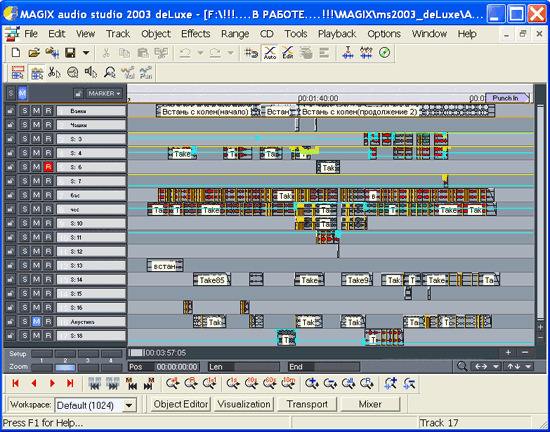The image size is (550, 432).
Task: Select the pitch/timestretch mouse mode
Action: [73, 73]
